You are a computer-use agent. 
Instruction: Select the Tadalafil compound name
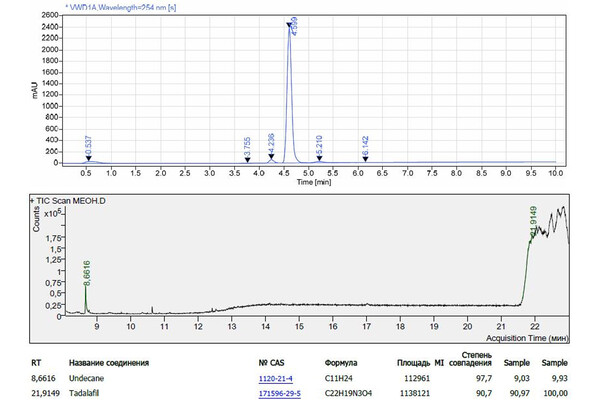coord(85,392)
